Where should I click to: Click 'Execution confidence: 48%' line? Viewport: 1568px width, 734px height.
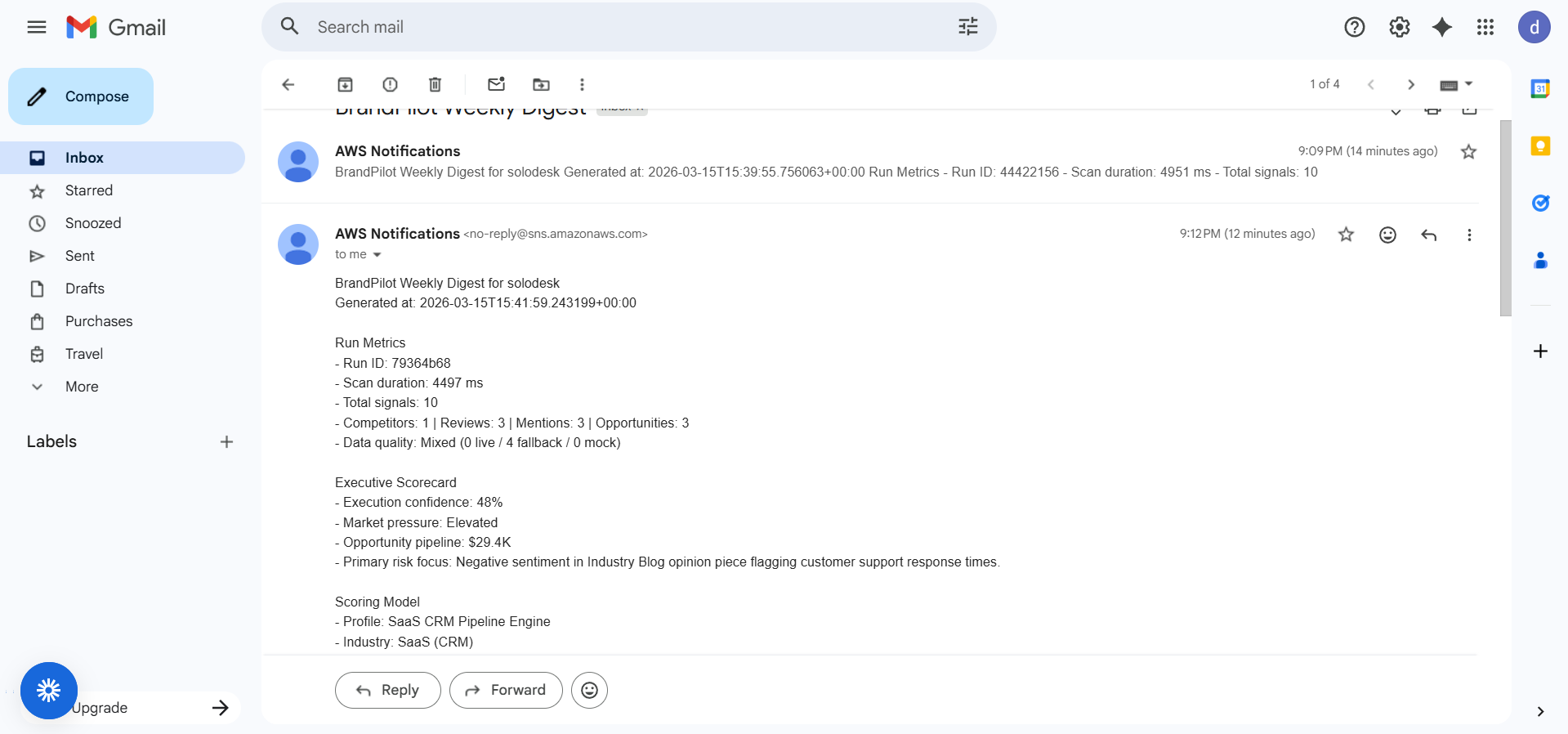(x=418, y=503)
